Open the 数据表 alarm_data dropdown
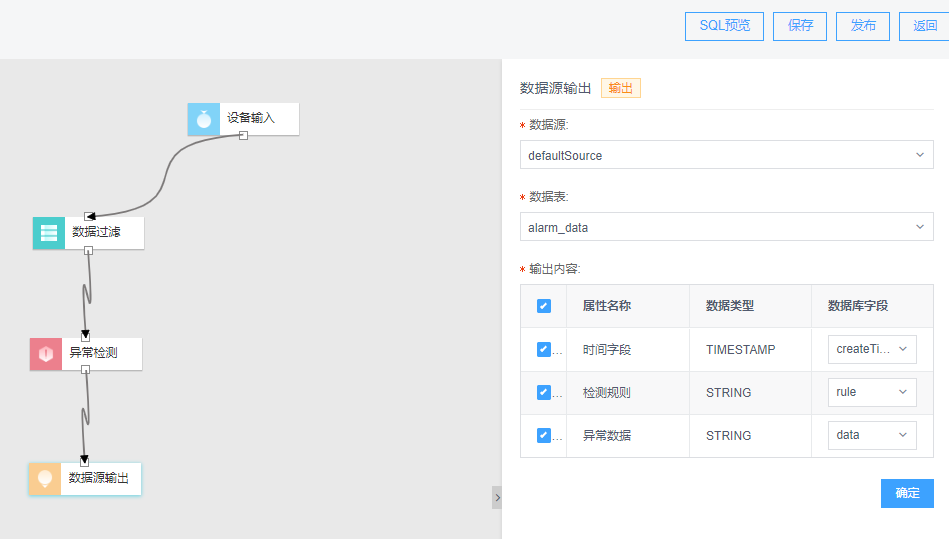949x539 pixels. [x=727, y=227]
